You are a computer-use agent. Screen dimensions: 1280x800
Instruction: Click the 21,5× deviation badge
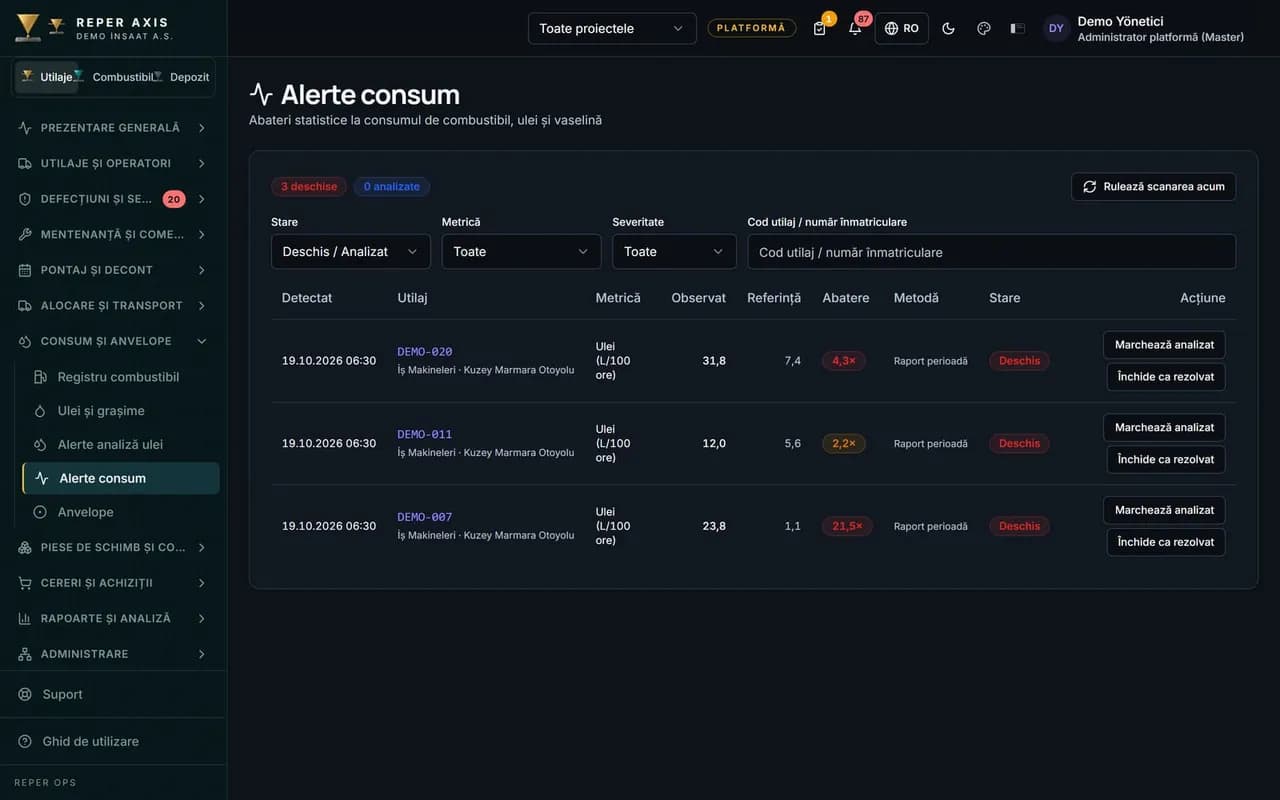(847, 526)
